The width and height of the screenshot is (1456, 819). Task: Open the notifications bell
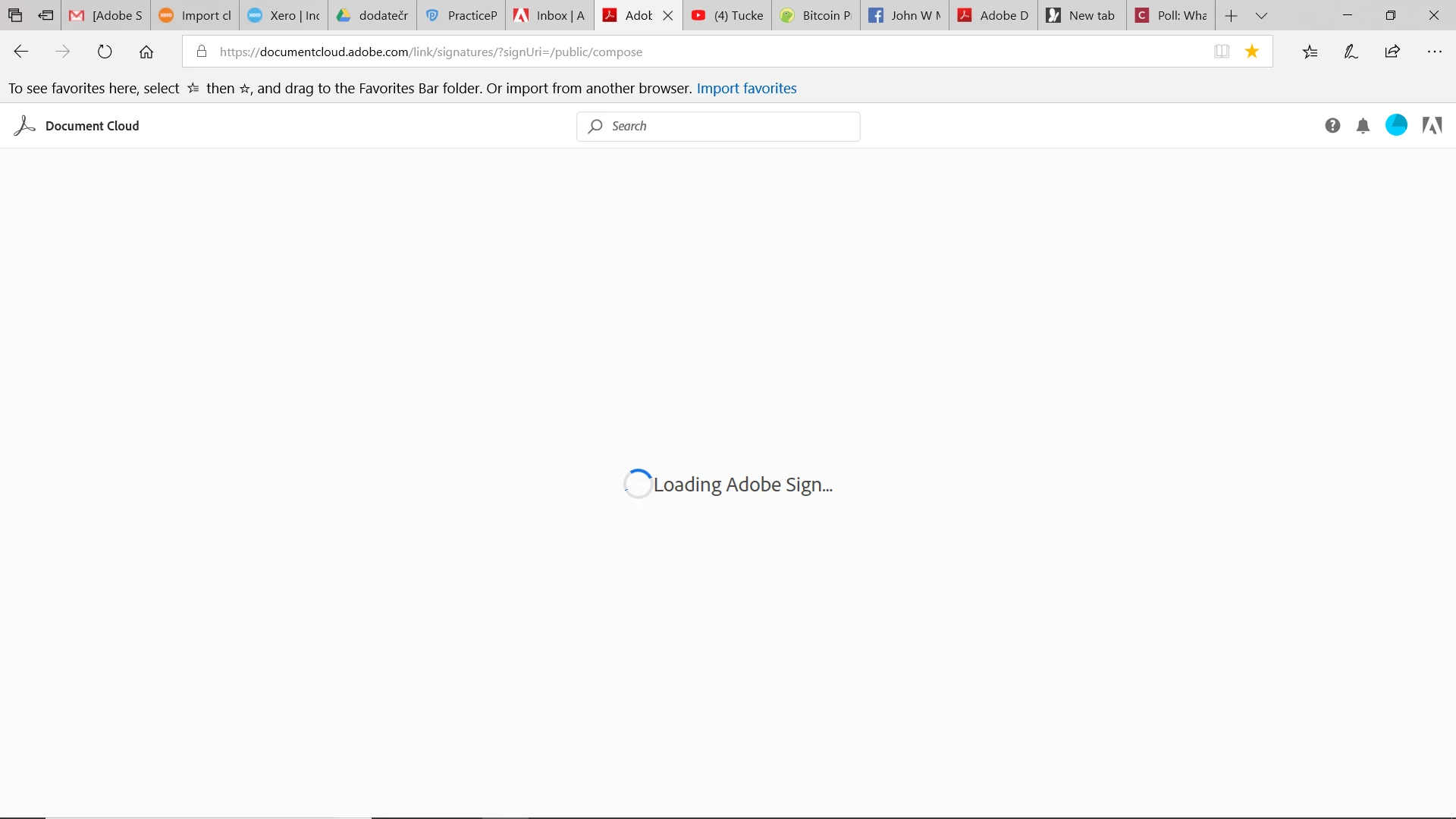1363,126
